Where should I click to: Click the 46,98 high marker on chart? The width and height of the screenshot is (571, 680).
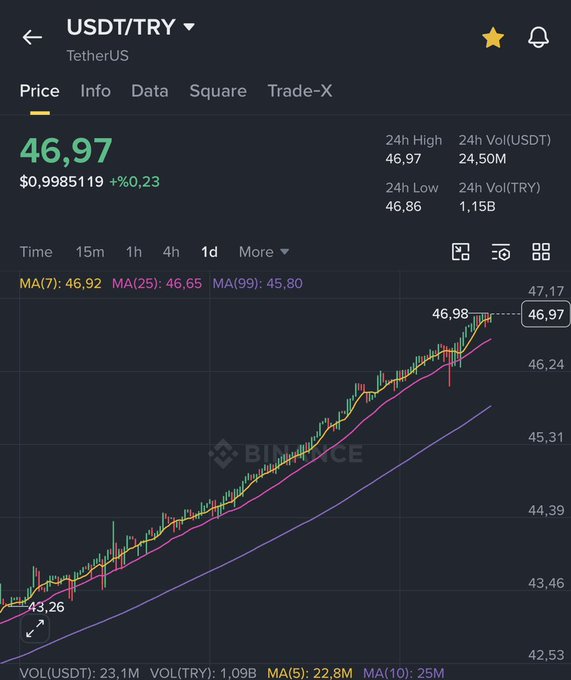coord(450,314)
